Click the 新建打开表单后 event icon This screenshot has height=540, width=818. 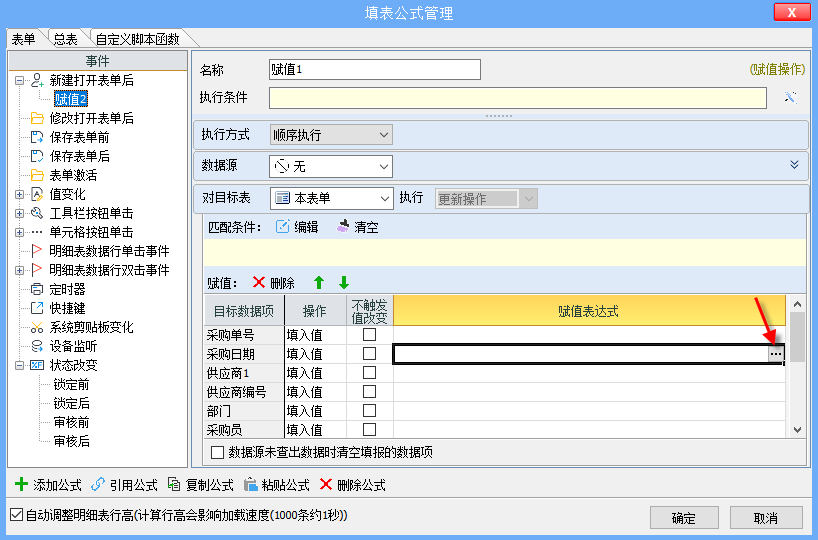coord(37,80)
